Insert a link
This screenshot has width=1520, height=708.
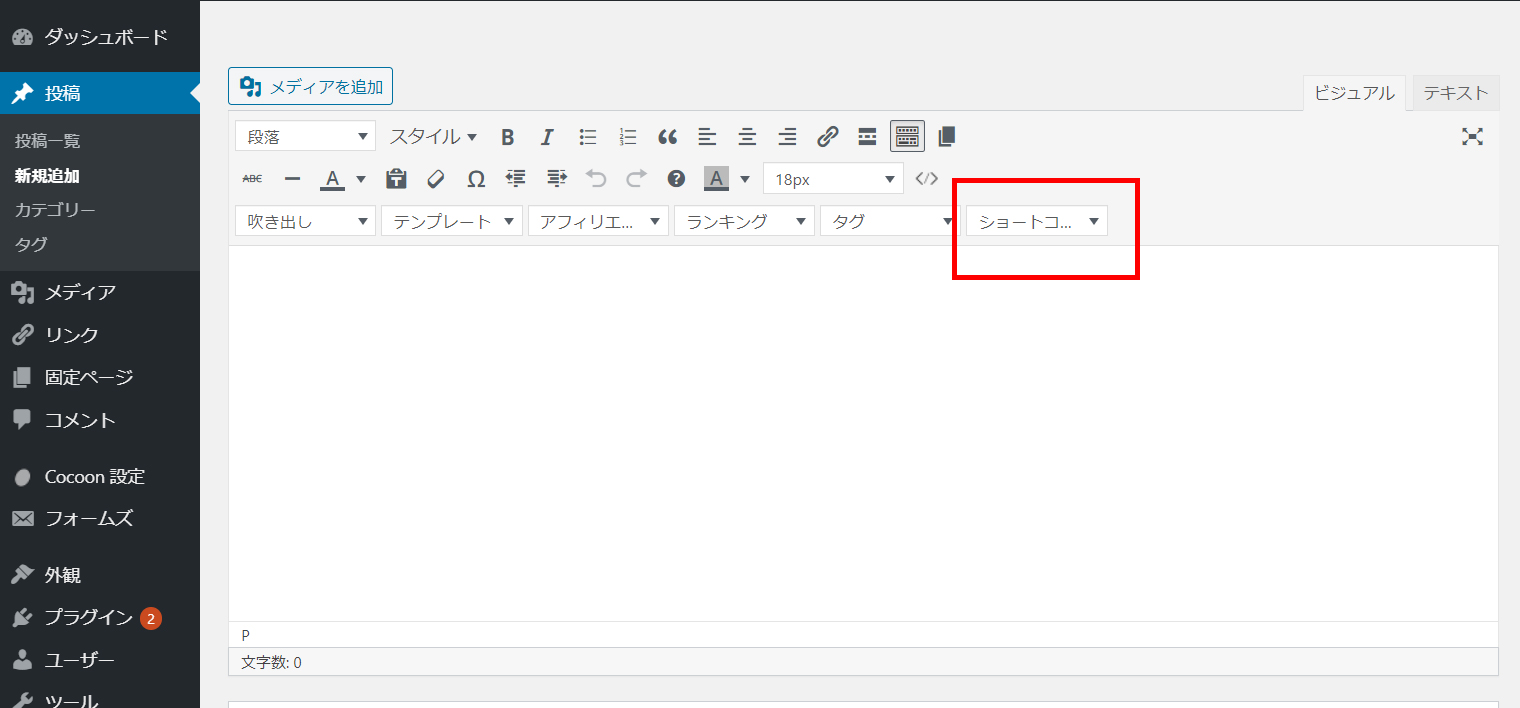pyautogui.click(x=827, y=136)
